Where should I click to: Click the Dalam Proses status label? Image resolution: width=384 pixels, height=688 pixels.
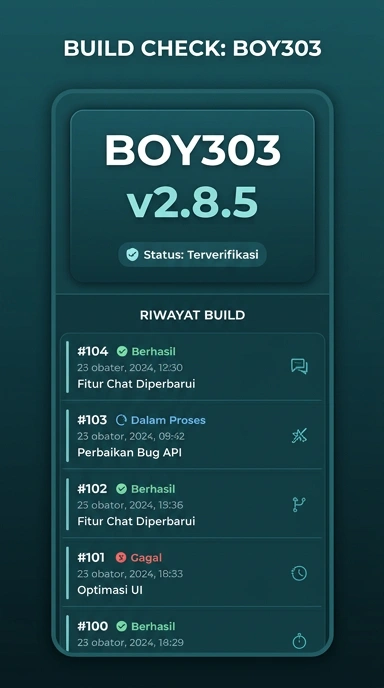click(168, 420)
